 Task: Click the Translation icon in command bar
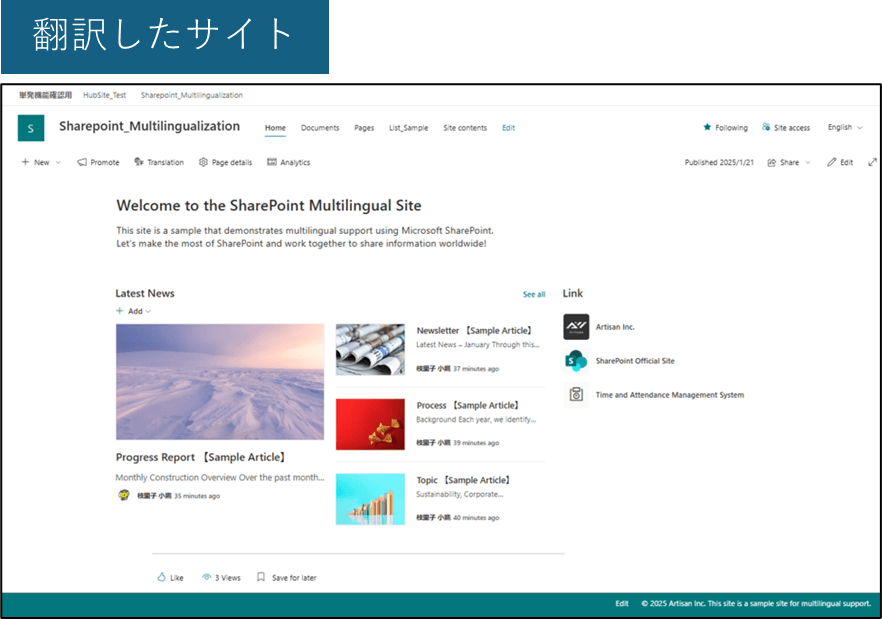coord(139,162)
